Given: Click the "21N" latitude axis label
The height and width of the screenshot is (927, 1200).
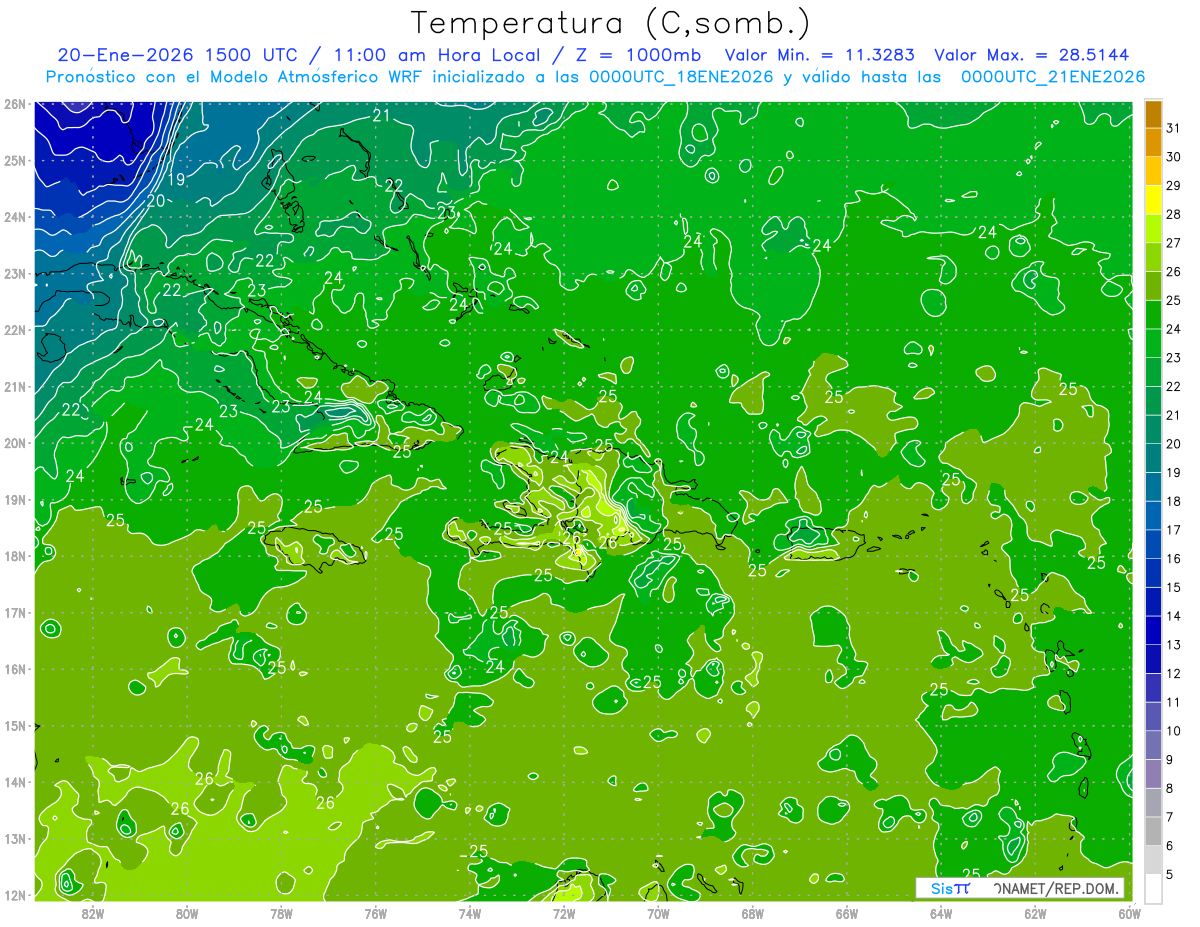Looking at the screenshot, I should (14, 386).
